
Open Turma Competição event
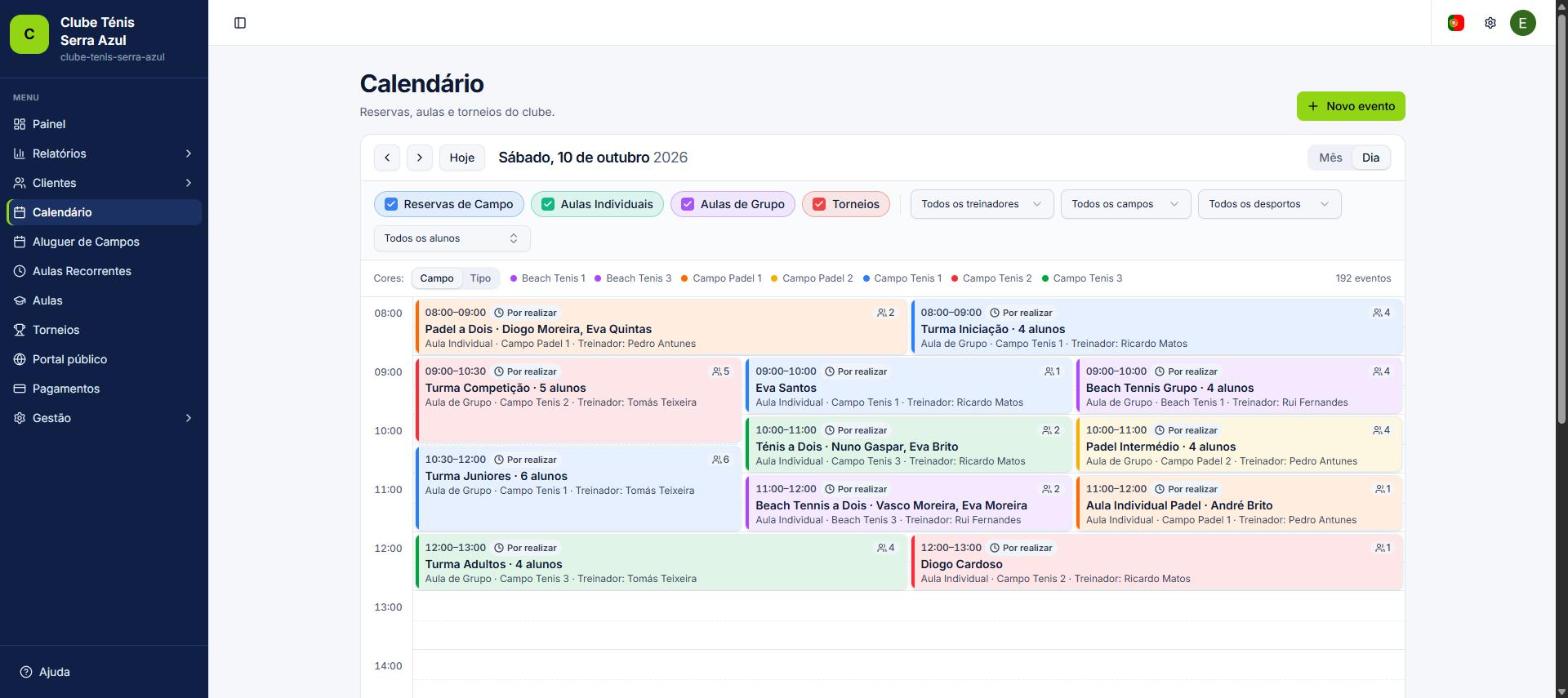tap(578, 400)
